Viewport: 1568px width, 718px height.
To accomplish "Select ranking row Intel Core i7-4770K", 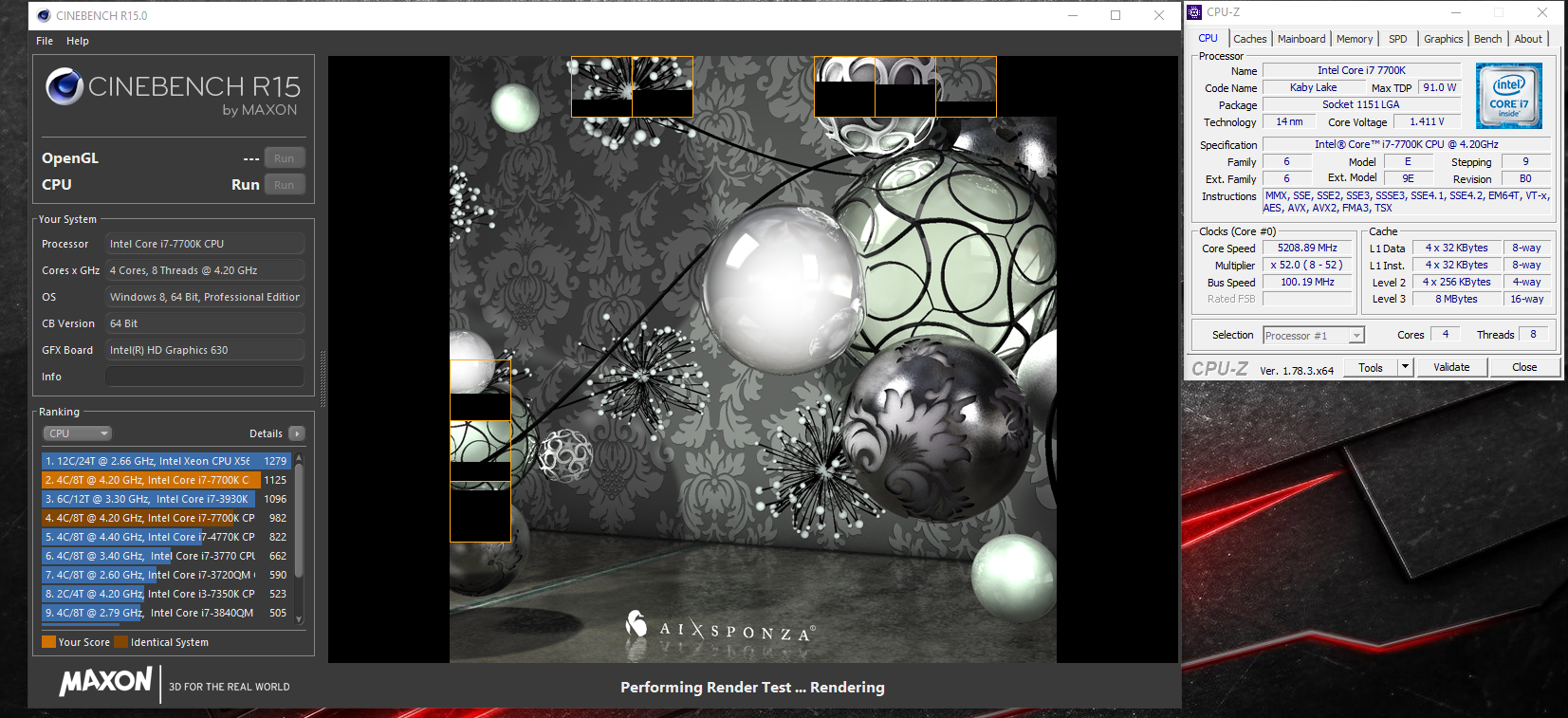I will [x=166, y=537].
